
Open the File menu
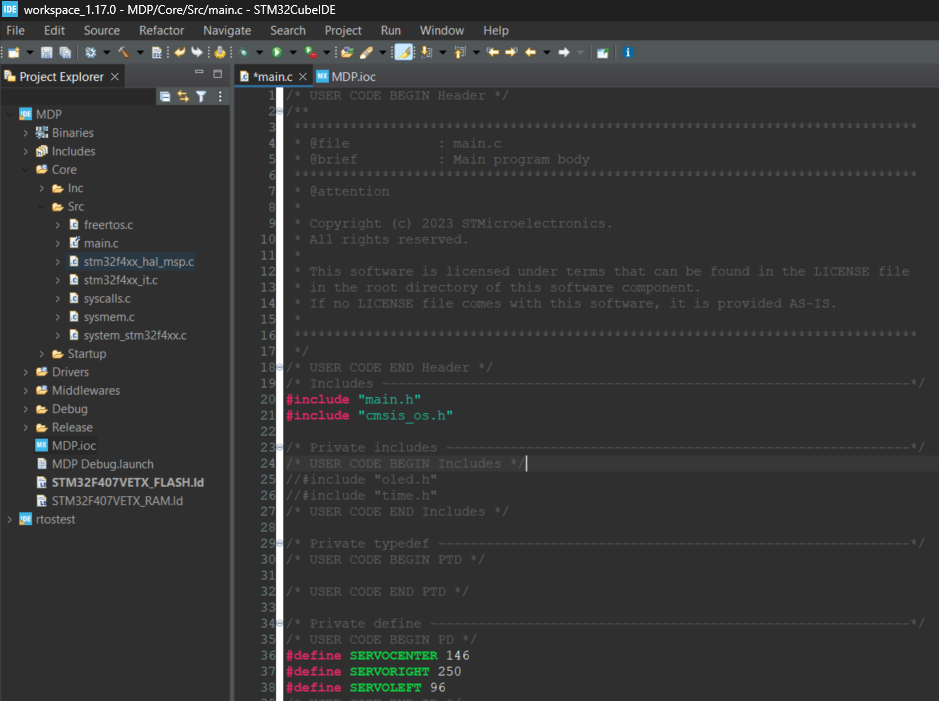[15, 31]
